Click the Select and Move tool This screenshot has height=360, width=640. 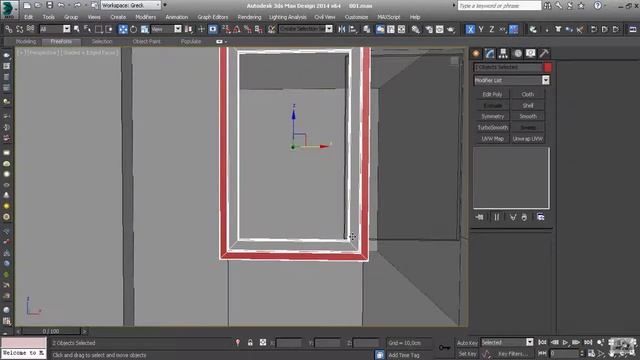[x=123, y=29]
